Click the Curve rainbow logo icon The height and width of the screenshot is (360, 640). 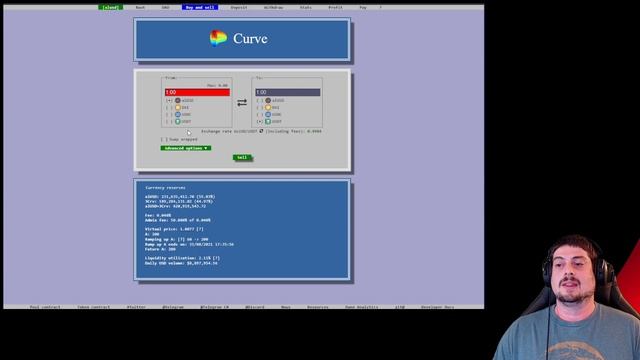[218, 38]
